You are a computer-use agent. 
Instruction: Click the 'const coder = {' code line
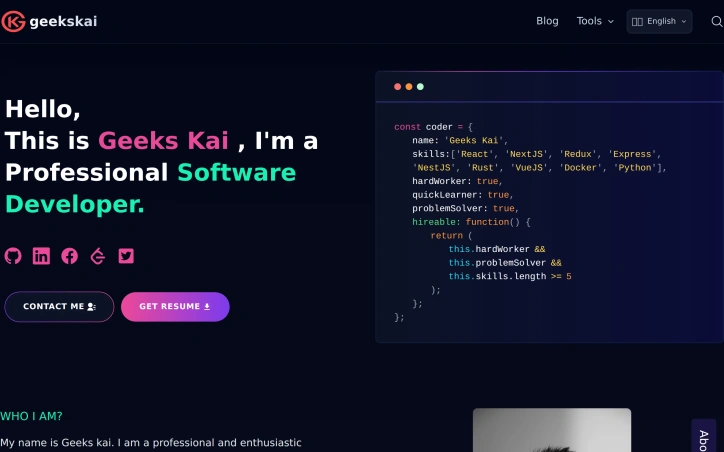(434, 127)
